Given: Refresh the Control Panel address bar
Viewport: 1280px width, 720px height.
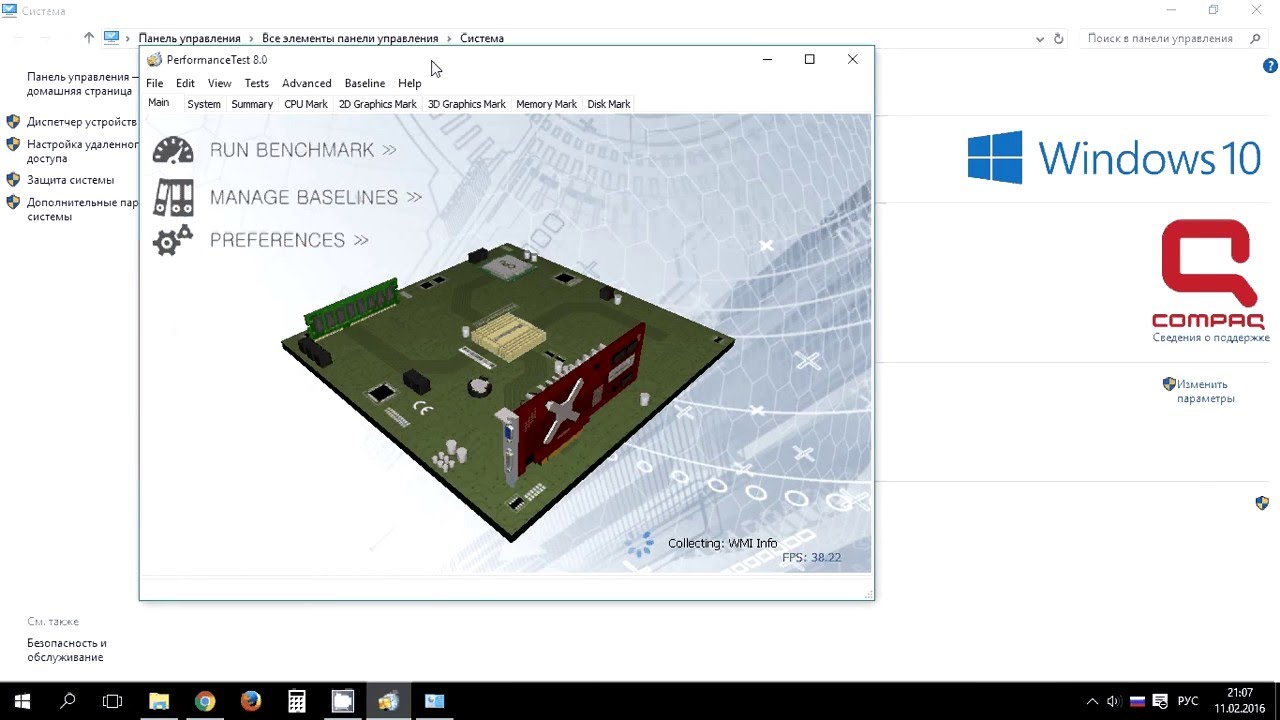Looking at the screenshot, I should (x=1060, y=38).
